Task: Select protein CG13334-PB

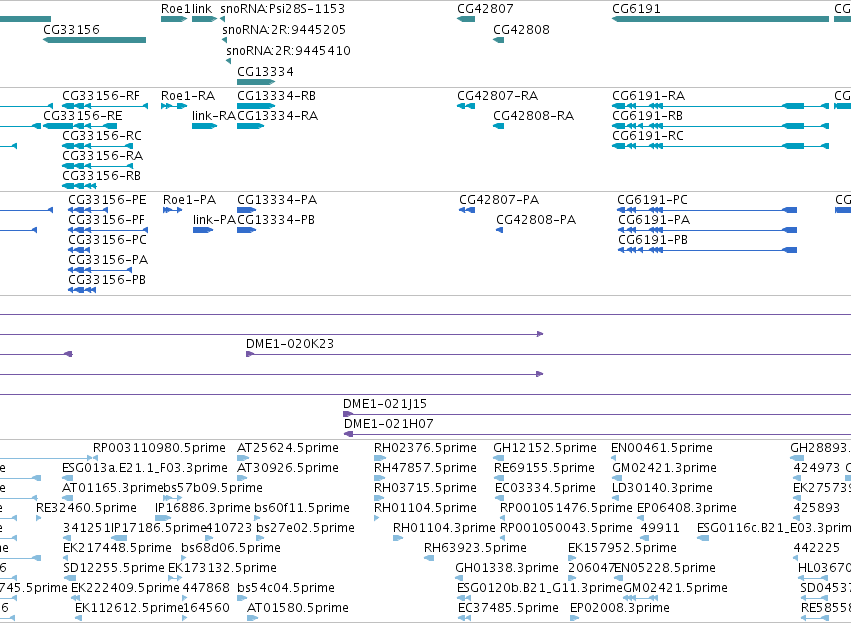Action: [276, 220]
